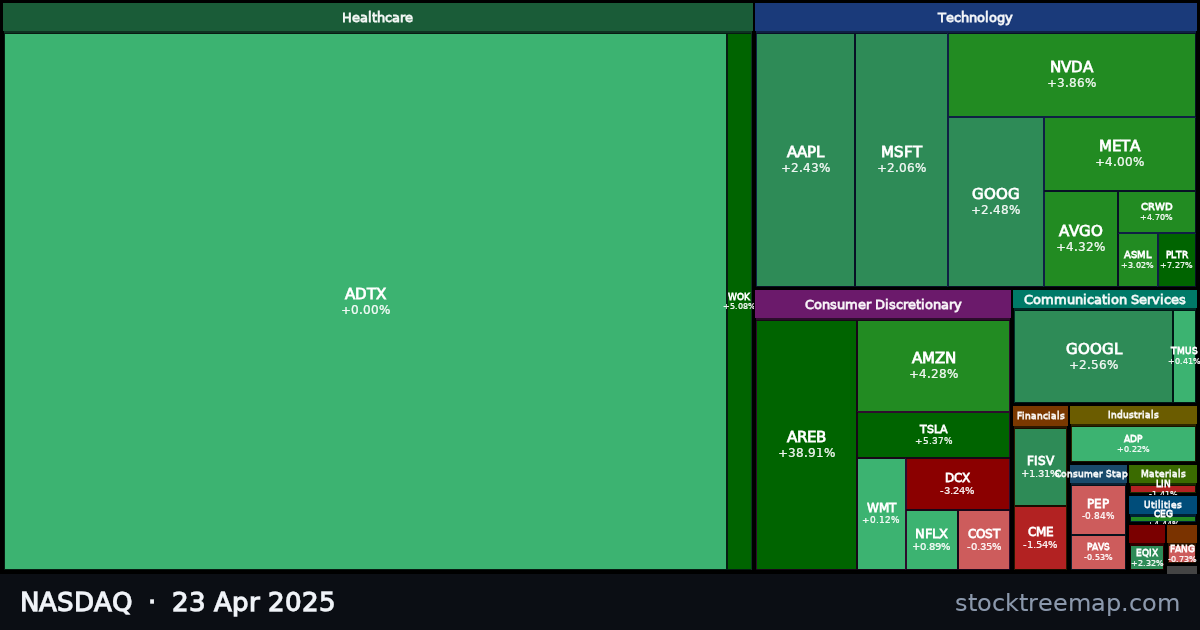Select the FANG -0.73% tile
This screenshot has height=630, width=1200.
(x=1182, y=554)
